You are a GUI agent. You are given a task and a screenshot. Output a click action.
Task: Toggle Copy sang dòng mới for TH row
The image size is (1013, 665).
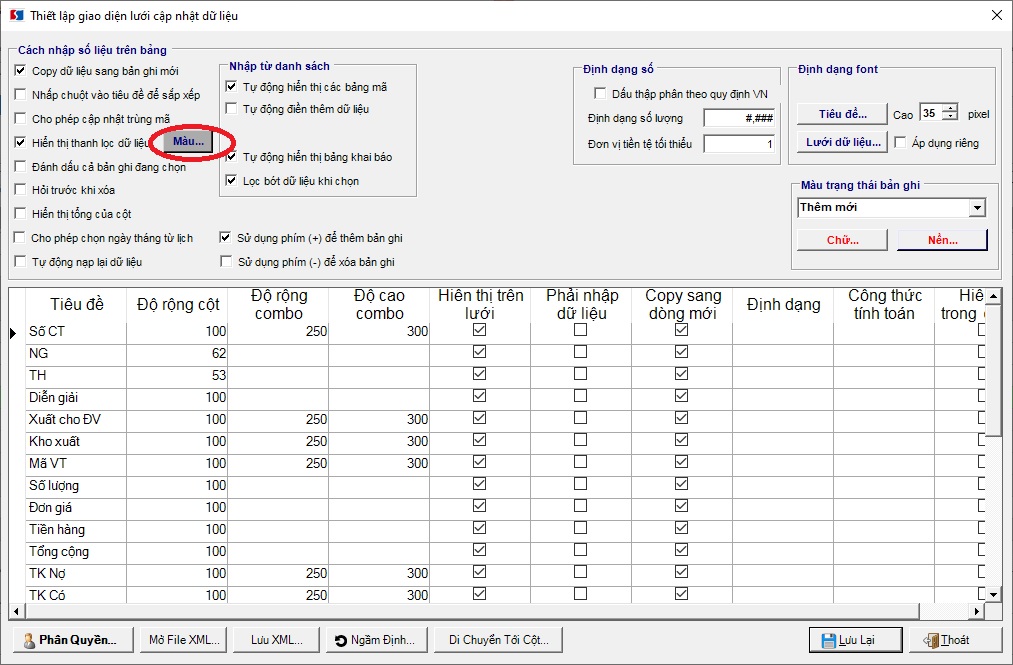[x=682, y=374]
